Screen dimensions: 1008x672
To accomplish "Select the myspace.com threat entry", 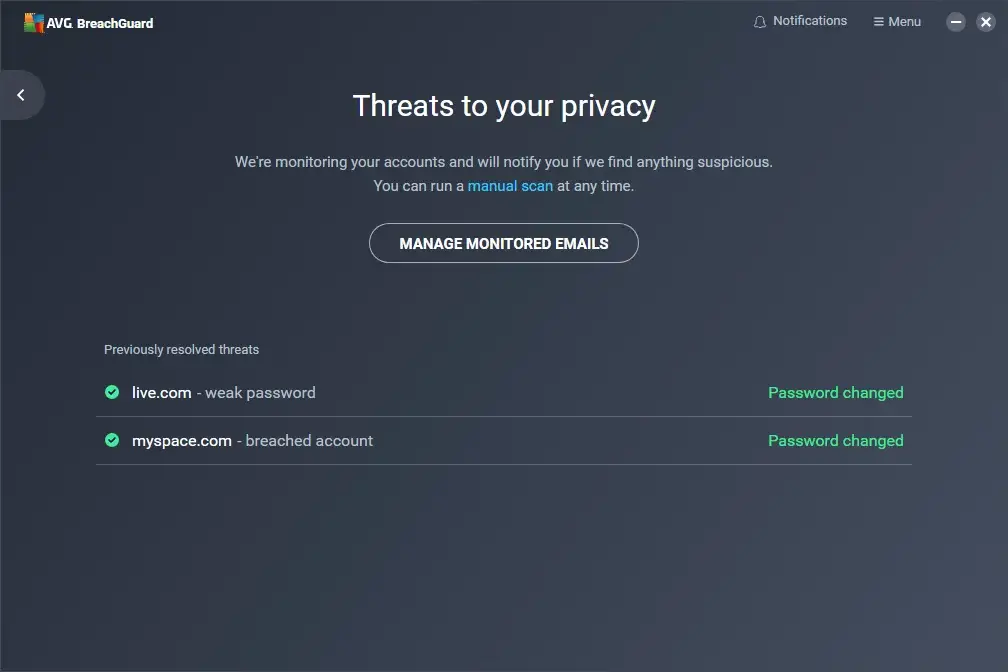I will tap(182, 441).
